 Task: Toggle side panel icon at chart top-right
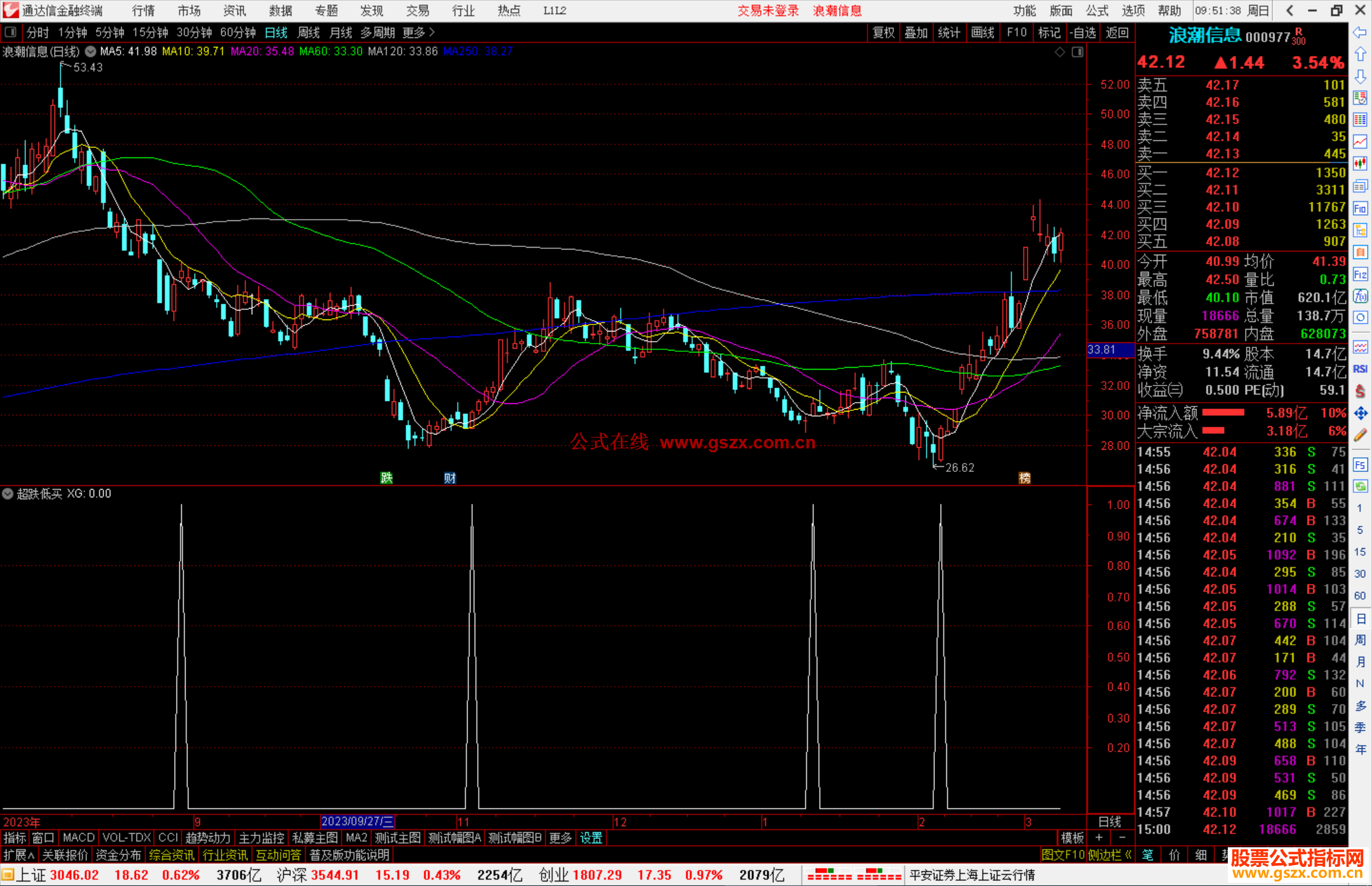click(1077, 52)
